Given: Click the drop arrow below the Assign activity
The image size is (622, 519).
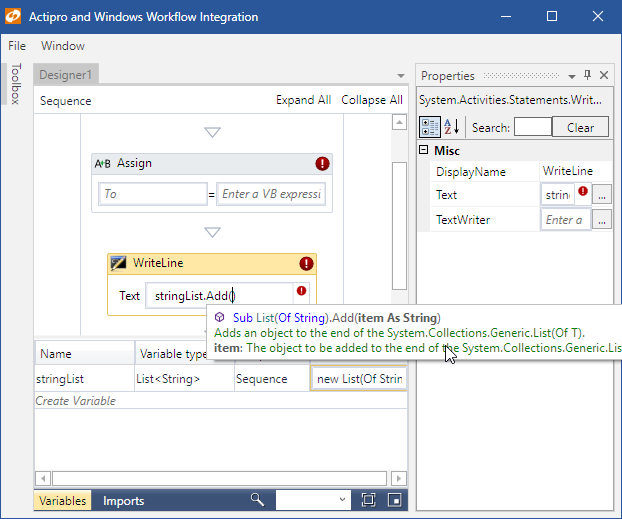Looking at the screenshot, I should (212, 232).
